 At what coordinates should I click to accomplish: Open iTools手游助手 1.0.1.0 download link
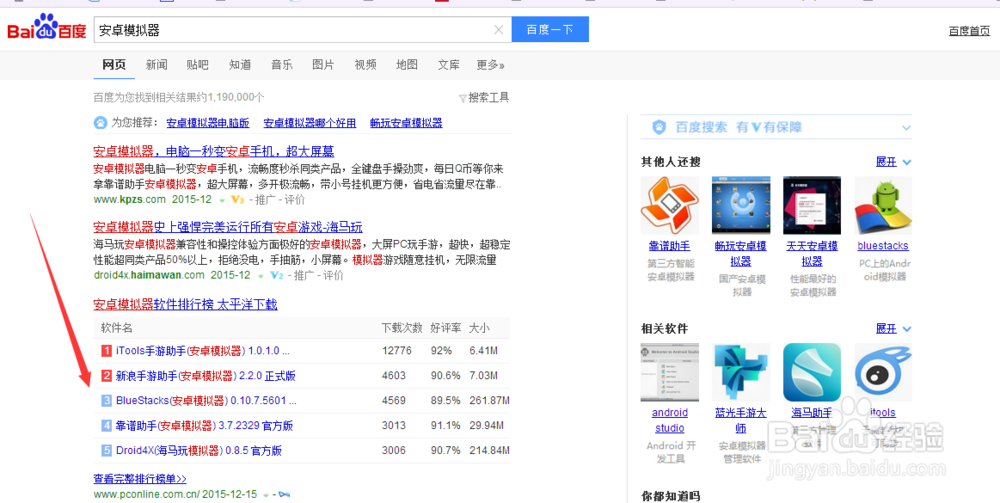(203, 351)
